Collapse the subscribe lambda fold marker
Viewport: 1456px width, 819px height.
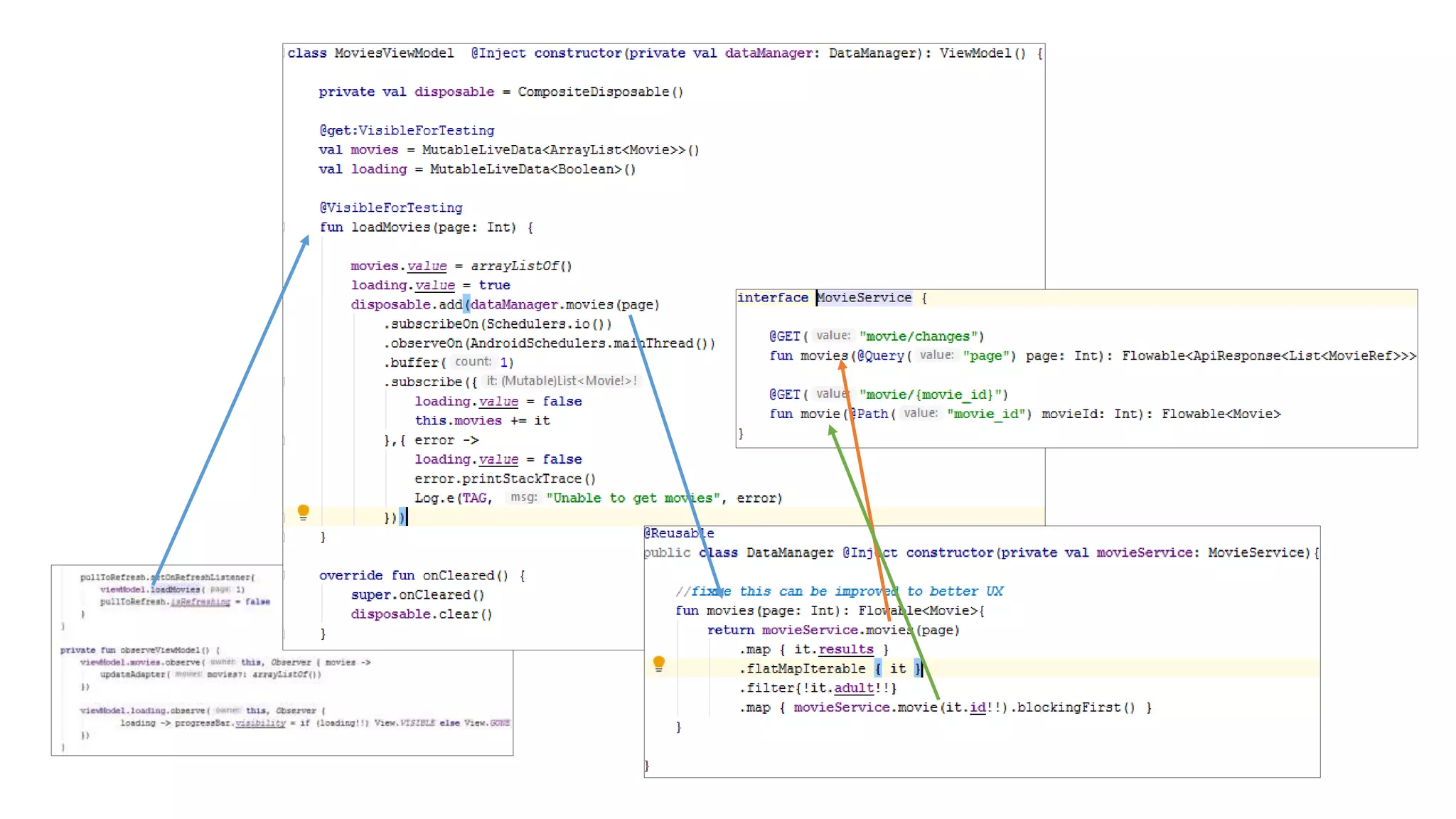click(285, 382)
